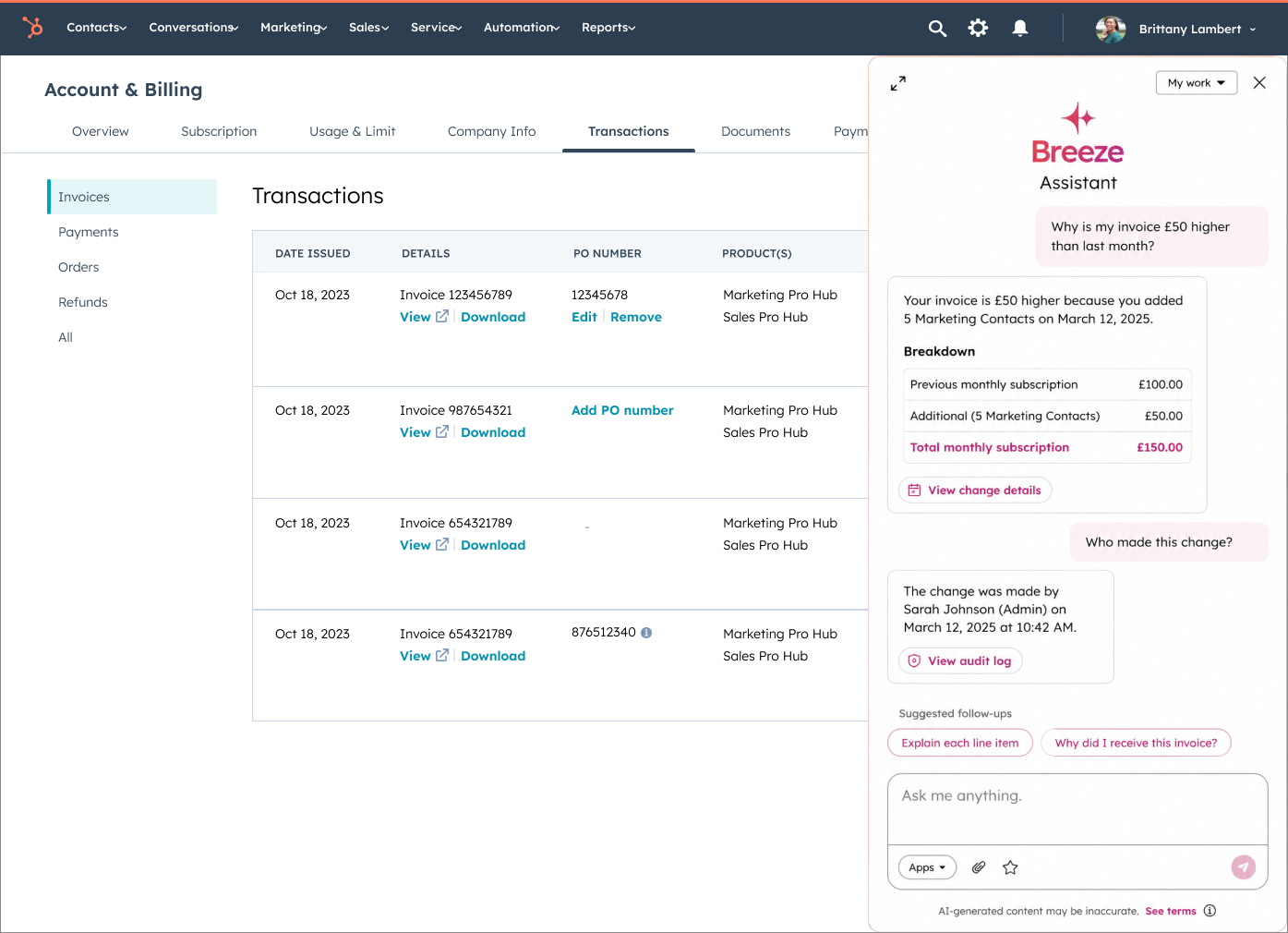Click the star icon in chat input
Viewport: 1288px width, 933px height.
coord(1010,867)
